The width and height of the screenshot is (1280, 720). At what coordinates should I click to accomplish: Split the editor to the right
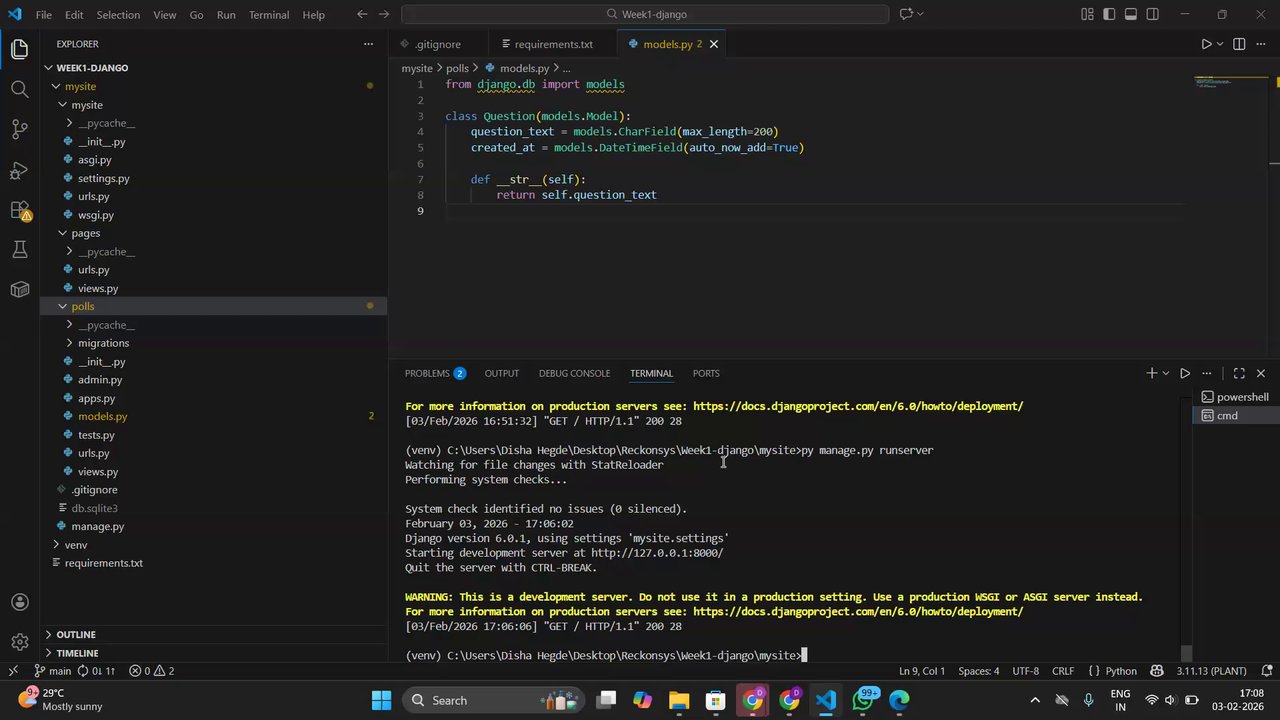1239,44
